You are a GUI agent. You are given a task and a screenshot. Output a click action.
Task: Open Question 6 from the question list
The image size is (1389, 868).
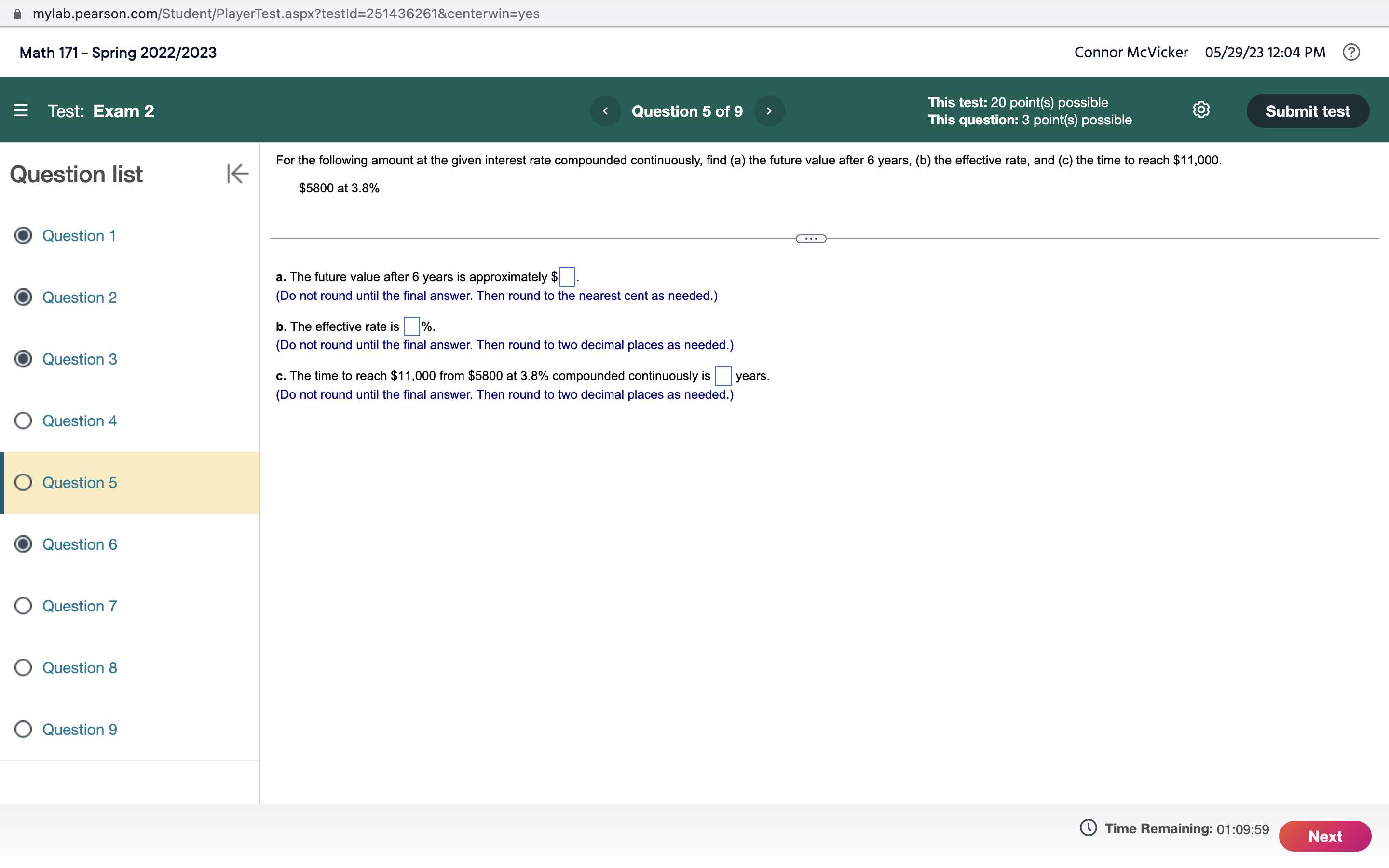(x=79, y=544)
